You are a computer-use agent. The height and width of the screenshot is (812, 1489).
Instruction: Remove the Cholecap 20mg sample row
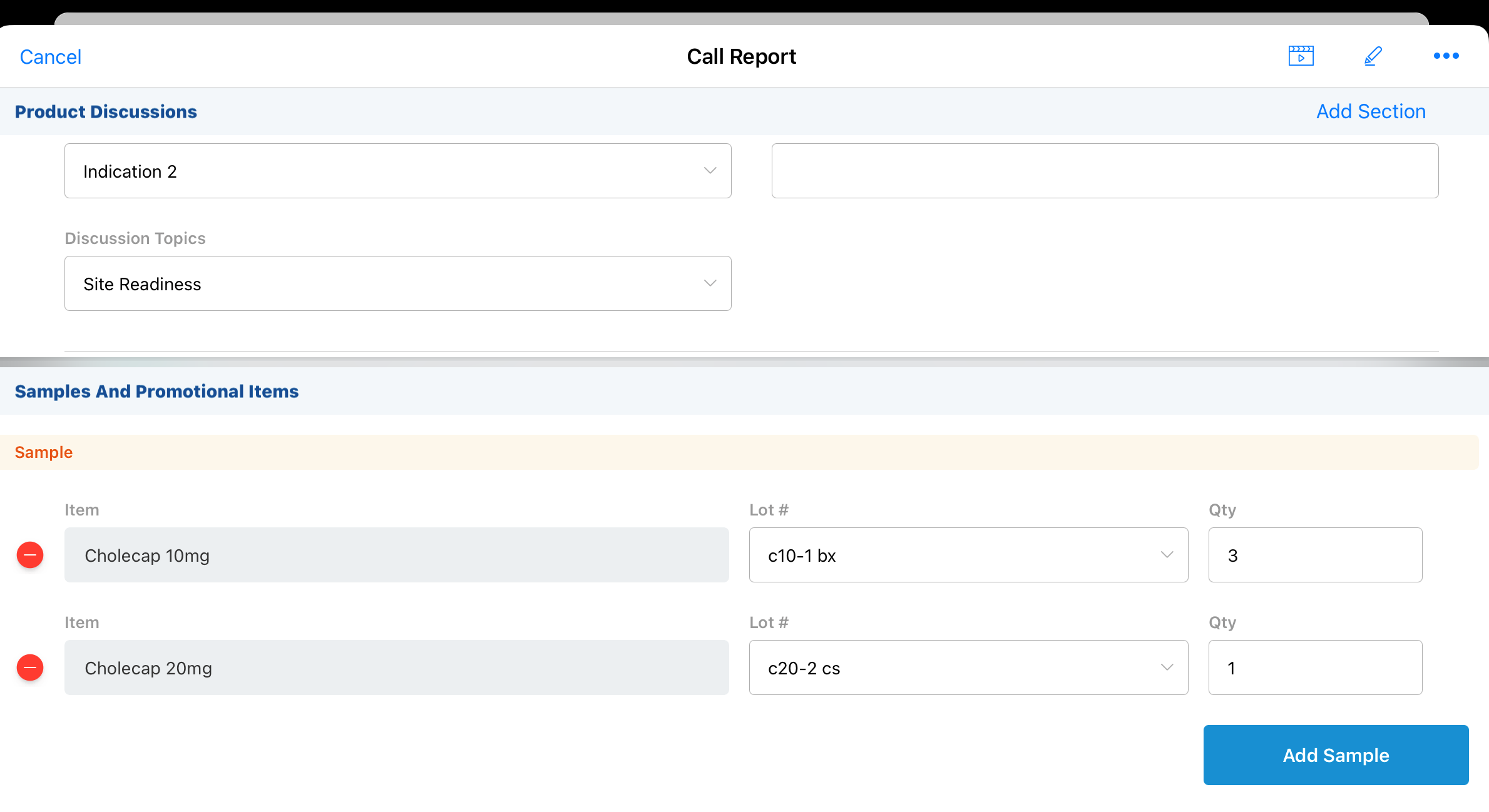30,667
